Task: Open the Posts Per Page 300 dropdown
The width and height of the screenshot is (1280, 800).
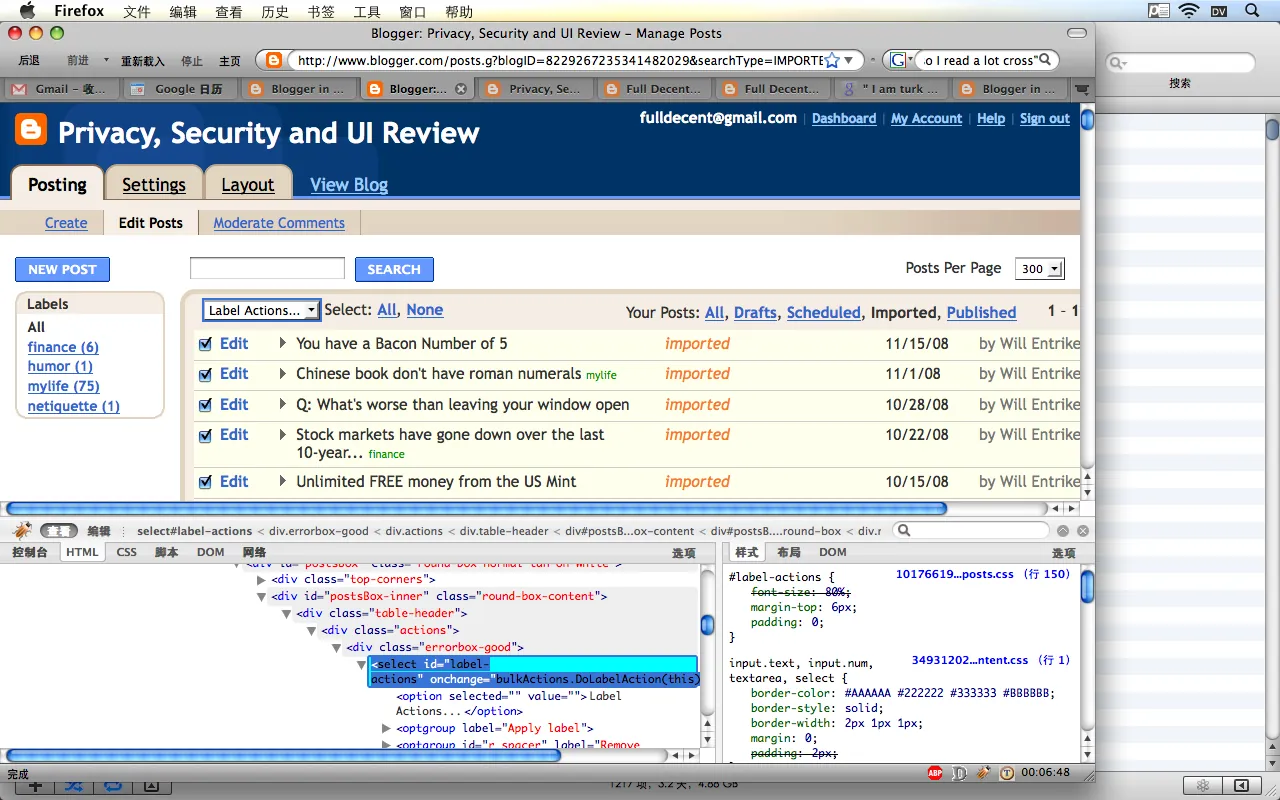Action: pyautogui.click(x=1039, y=268)
